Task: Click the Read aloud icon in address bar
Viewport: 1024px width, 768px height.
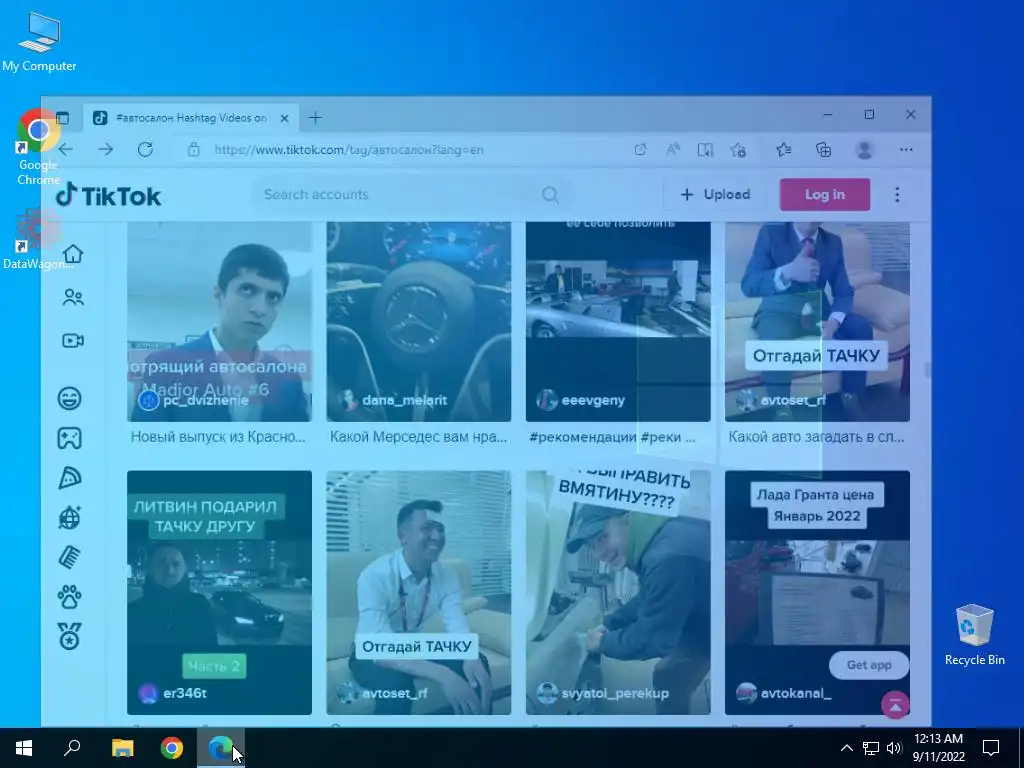Action: point(673,150)
